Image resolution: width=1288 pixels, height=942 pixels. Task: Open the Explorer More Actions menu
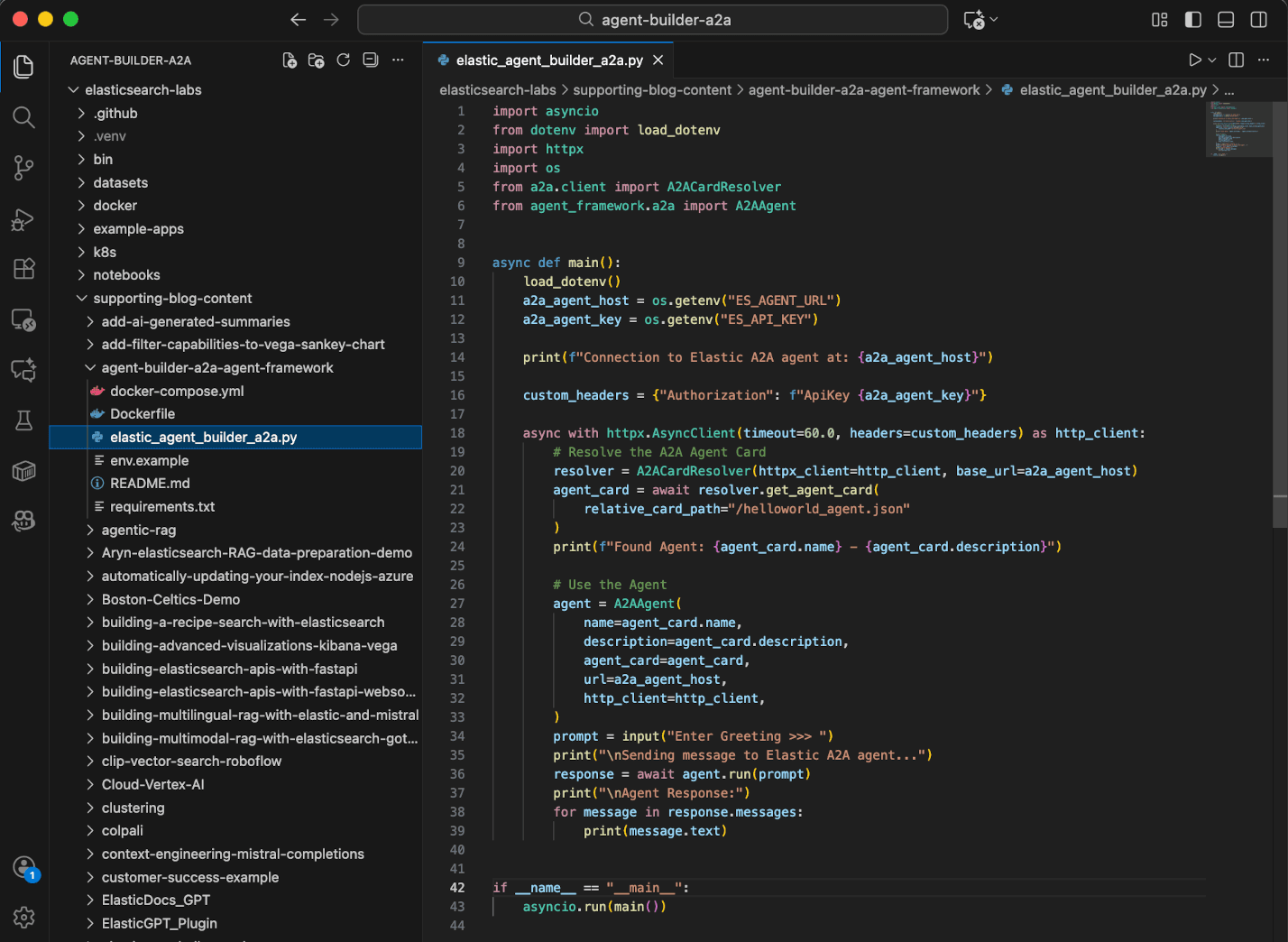[398, 60]
